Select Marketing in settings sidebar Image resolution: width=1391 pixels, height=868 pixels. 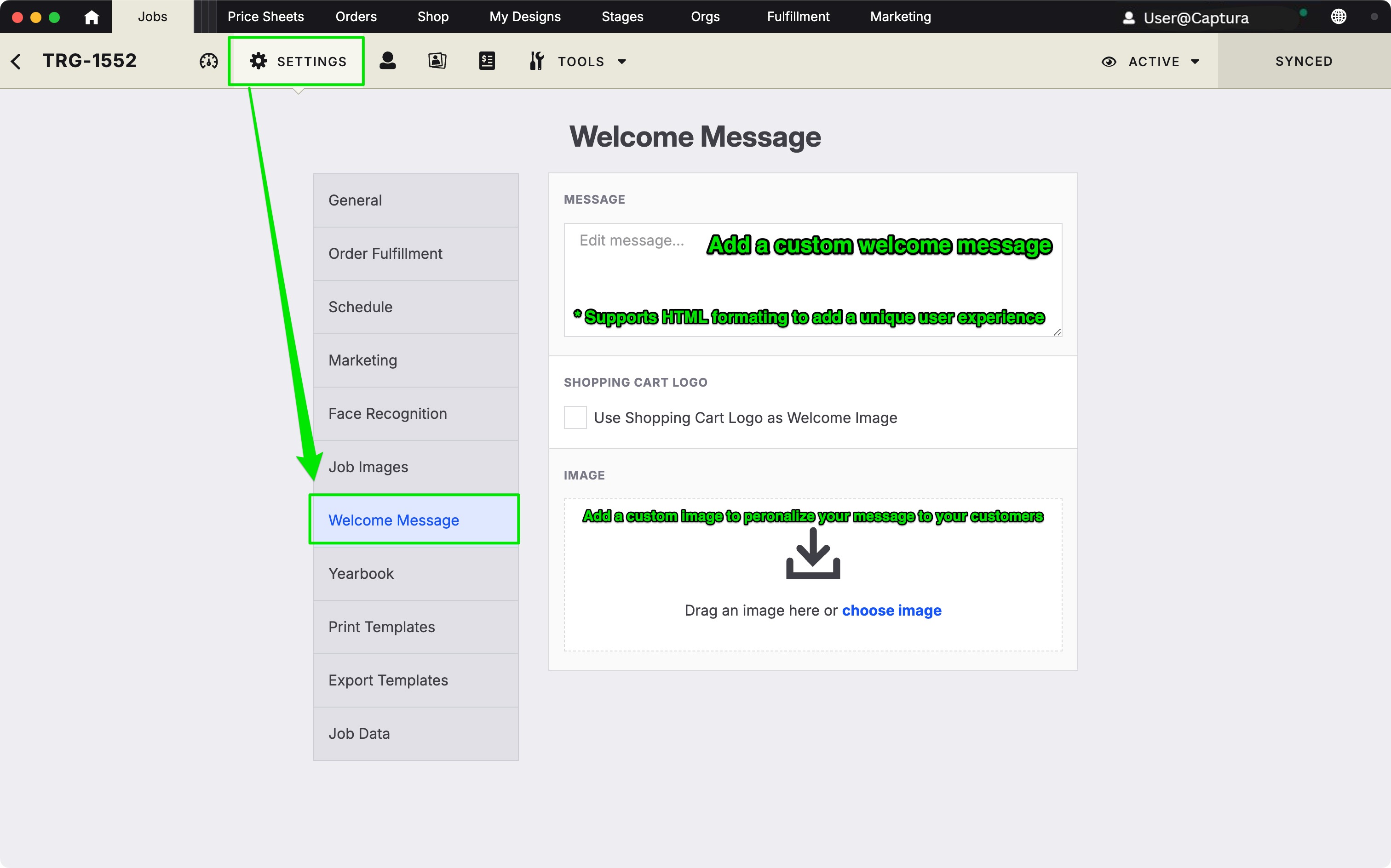click(415, 360)
